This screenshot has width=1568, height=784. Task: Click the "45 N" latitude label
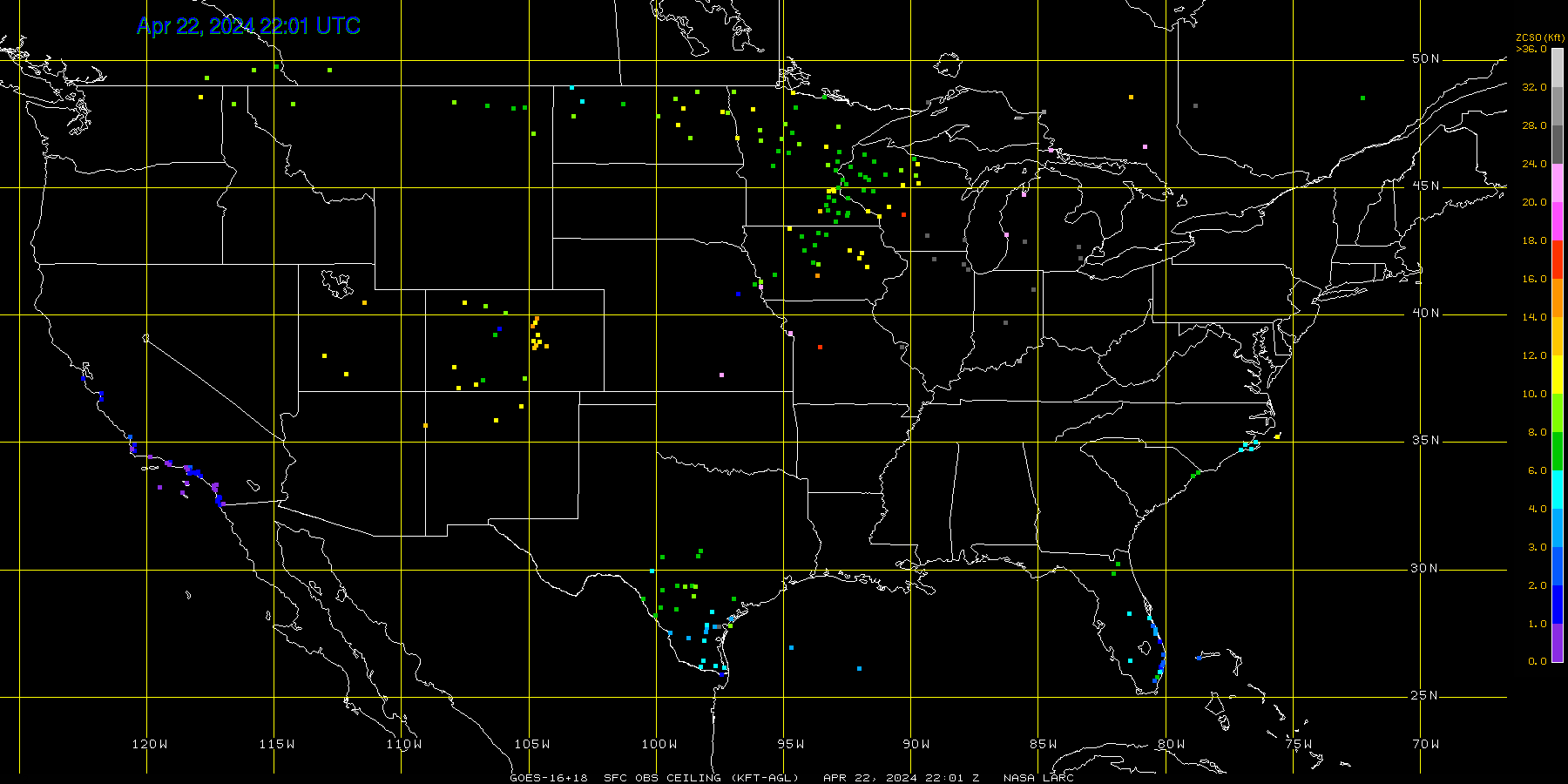point(1426,186)
